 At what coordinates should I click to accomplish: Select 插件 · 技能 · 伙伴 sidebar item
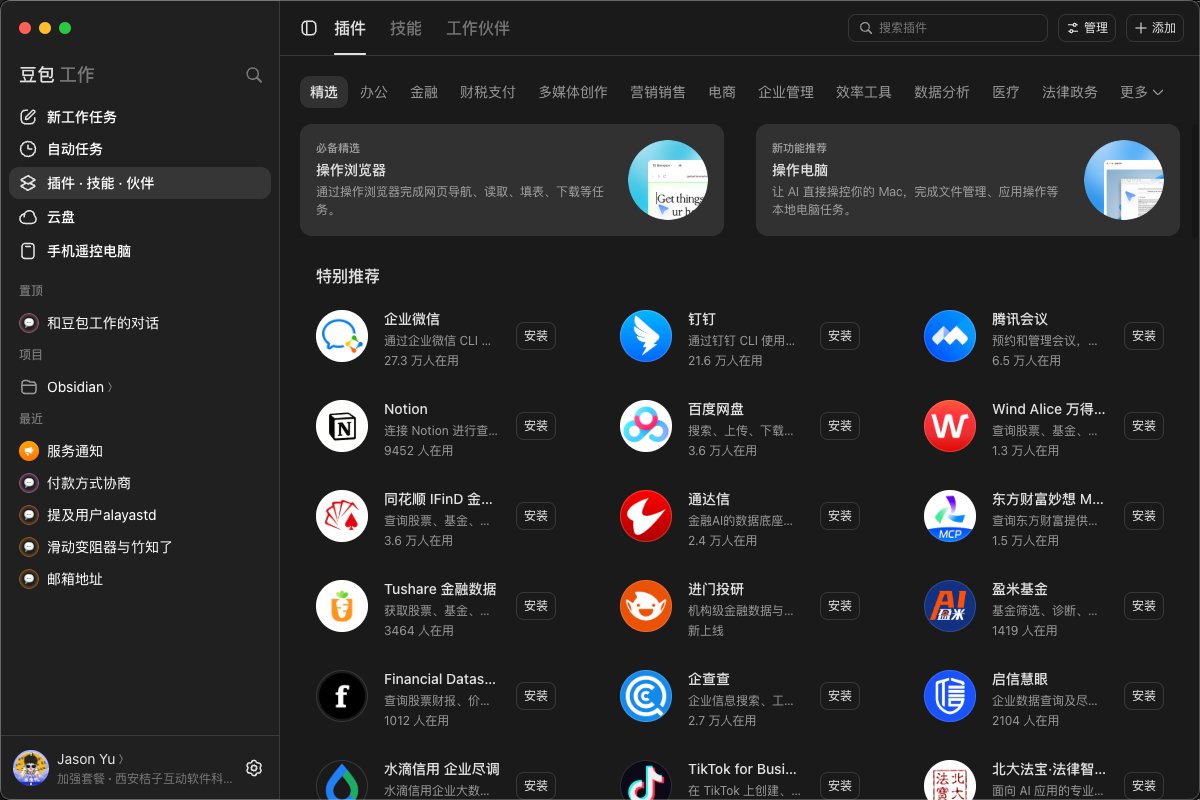(x=140, y=183)
